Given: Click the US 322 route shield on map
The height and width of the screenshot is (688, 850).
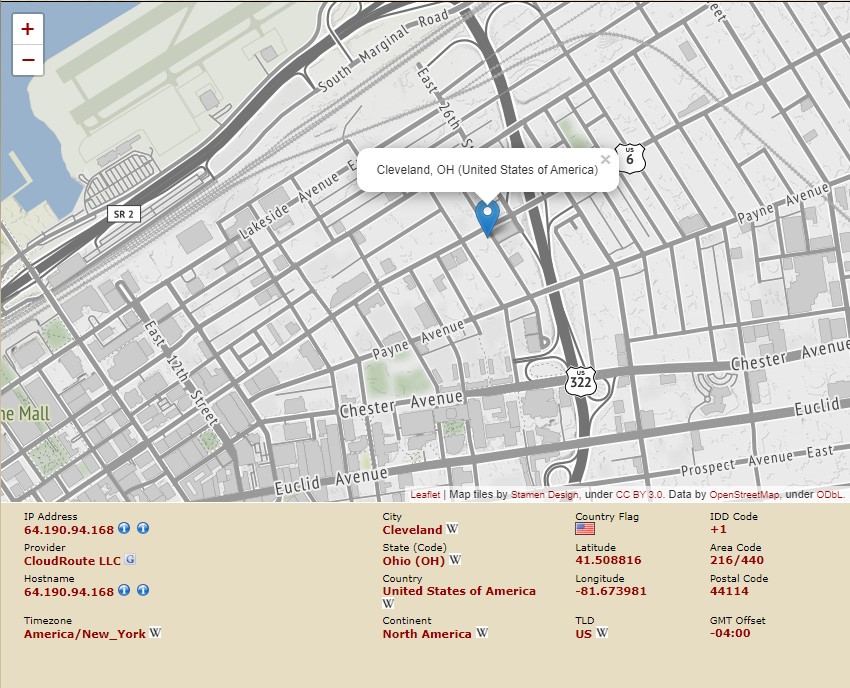Looking at the screenshot, I should click(x=579, y=380).
